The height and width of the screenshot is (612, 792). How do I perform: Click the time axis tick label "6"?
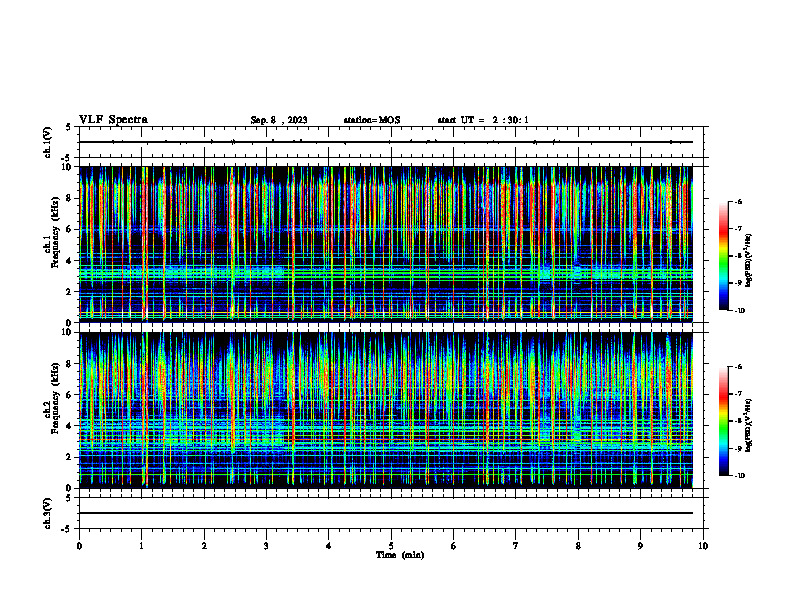454,546
